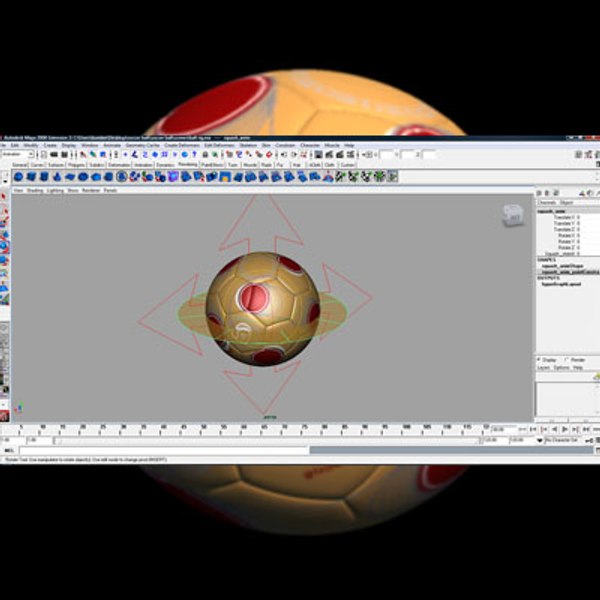Open the Constrain menu
Image resolution: width=600 pixels, height=600 pixels.
pyautogui.click(x=285, y=145)
